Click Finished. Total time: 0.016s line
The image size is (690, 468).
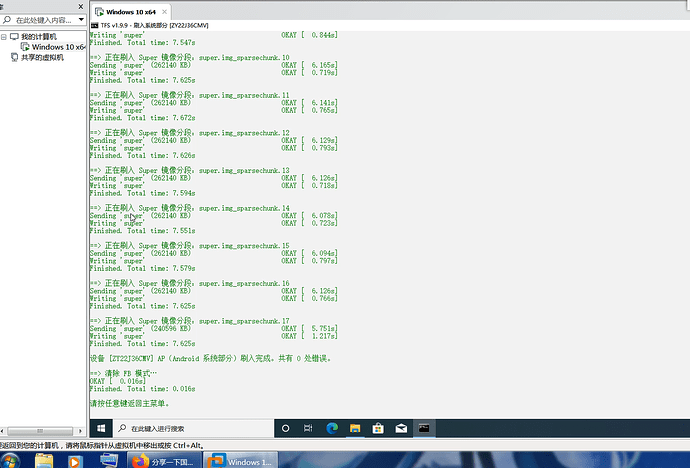[x=142, y=389]
